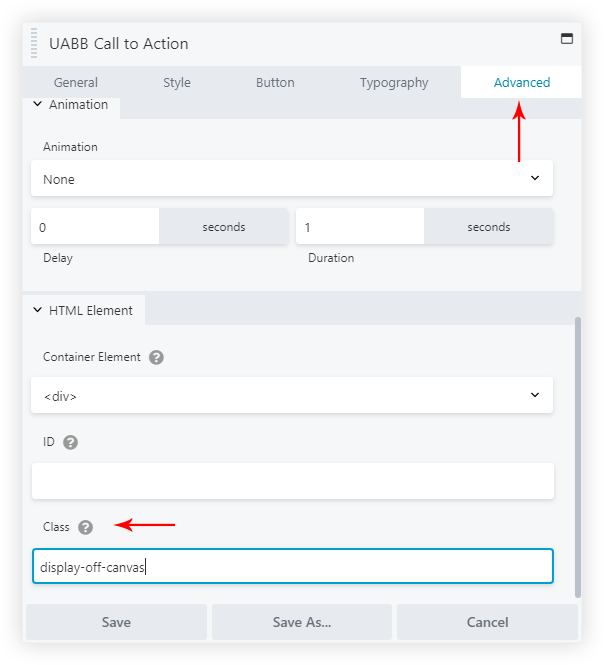Focus the Duration seconds input field
The height and width of the screenshot is (665, 604).
[361, 227]
